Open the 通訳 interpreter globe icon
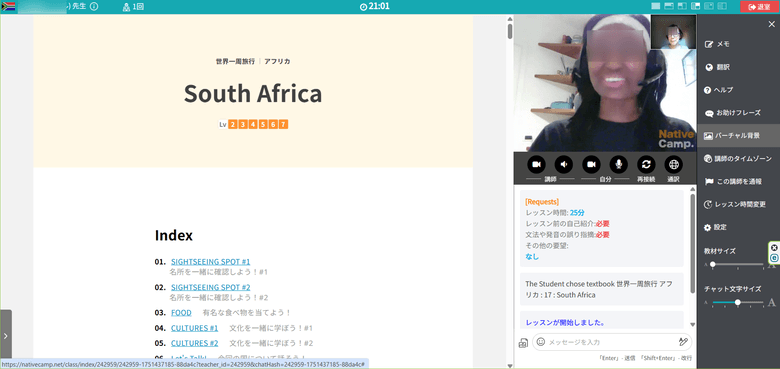 pos(674,164)
